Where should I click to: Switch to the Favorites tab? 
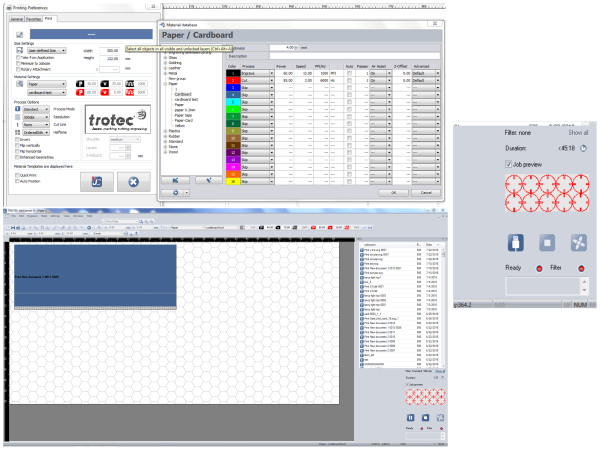(34, 19)
